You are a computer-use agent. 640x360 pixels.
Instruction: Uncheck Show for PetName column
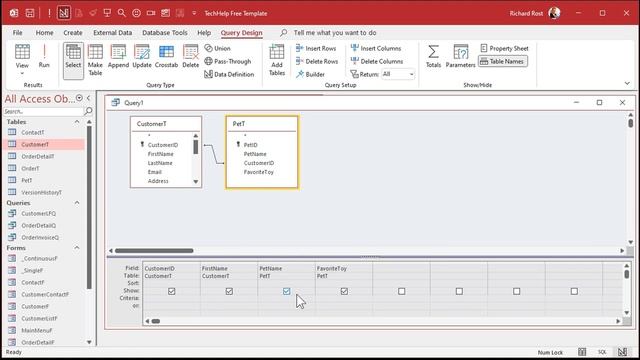tap(287, 291)
